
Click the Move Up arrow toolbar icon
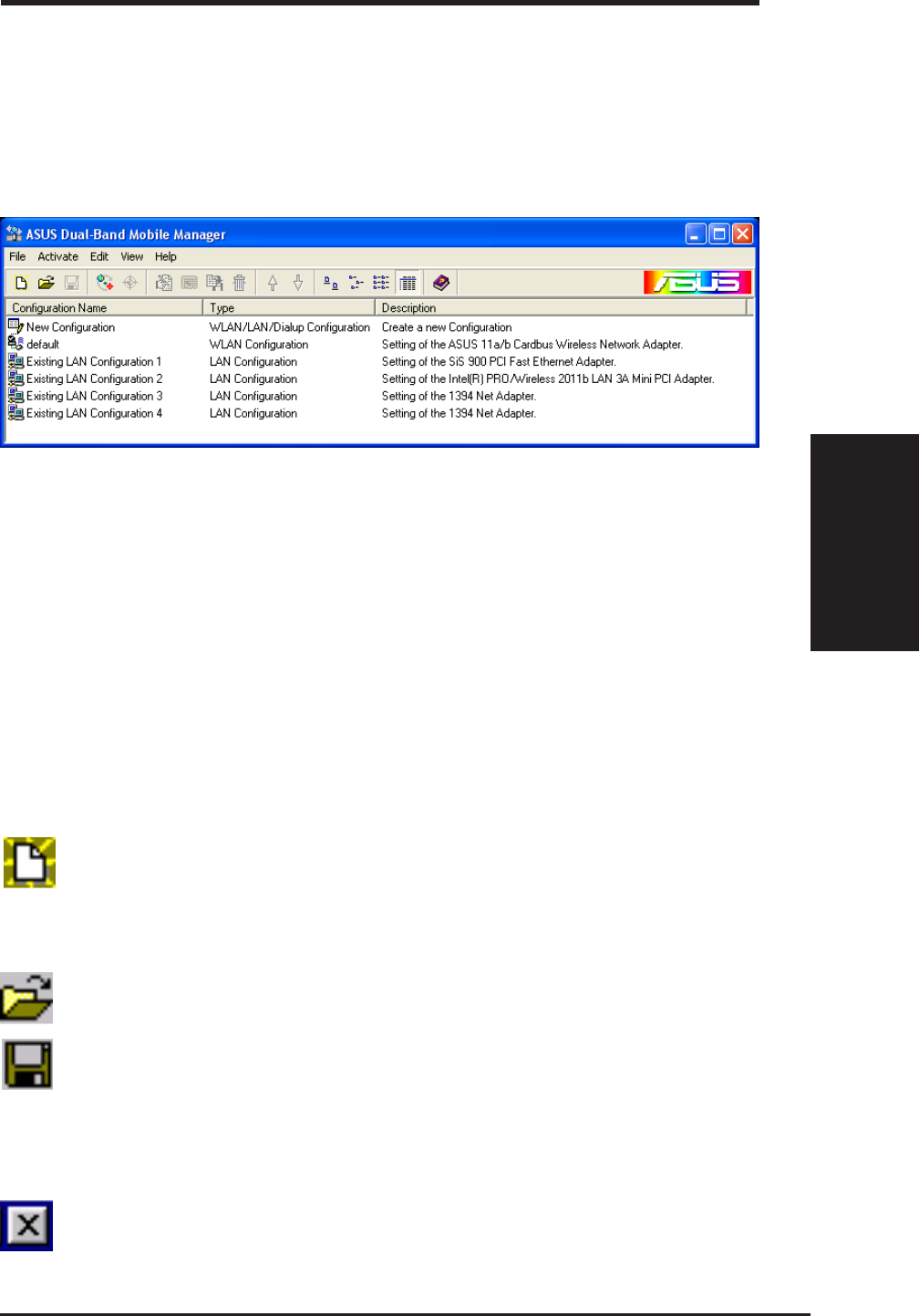tap(273, 283)
